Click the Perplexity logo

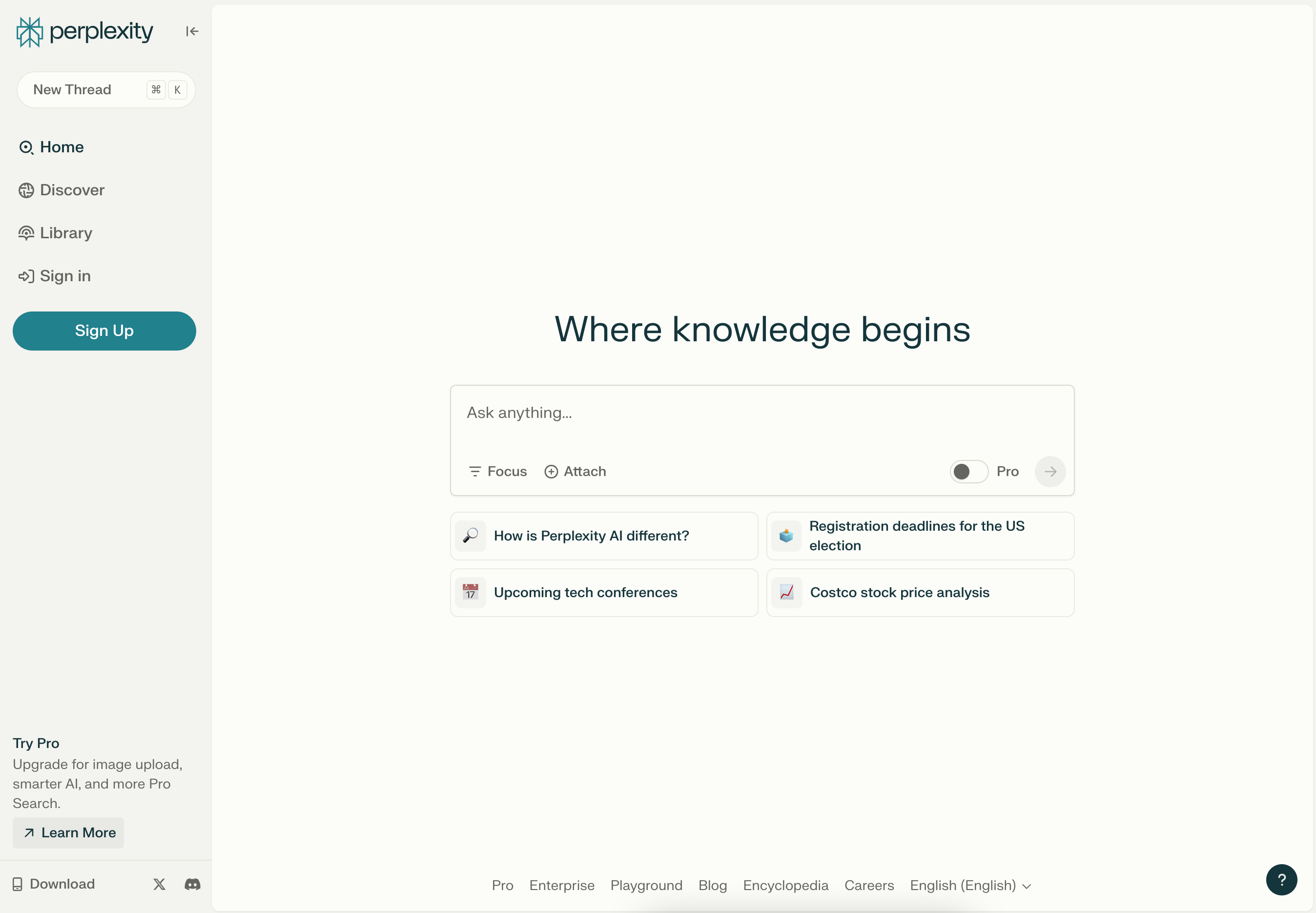(x=84, y=31)
